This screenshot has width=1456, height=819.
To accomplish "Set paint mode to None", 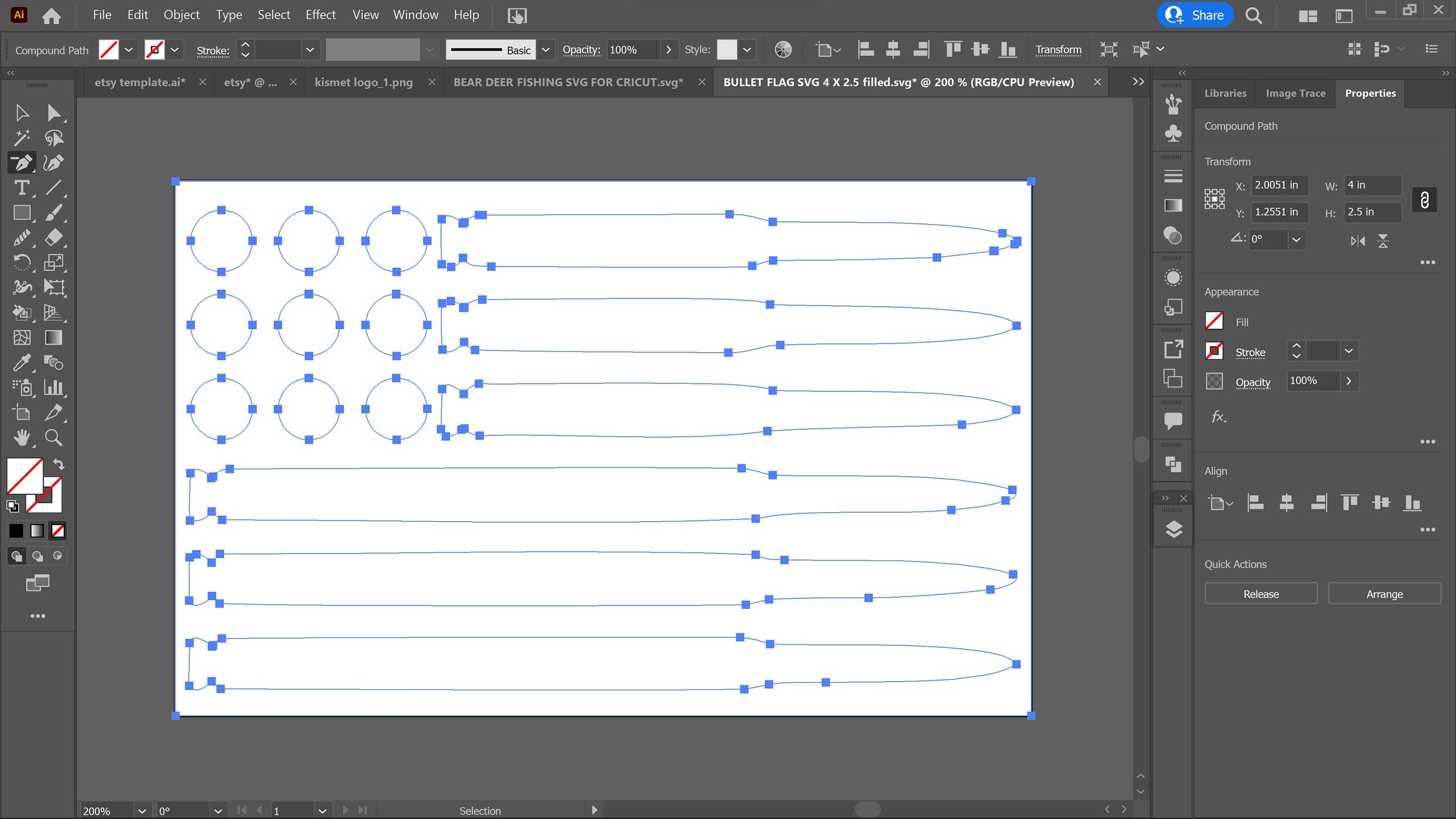I will pos(58,530).
